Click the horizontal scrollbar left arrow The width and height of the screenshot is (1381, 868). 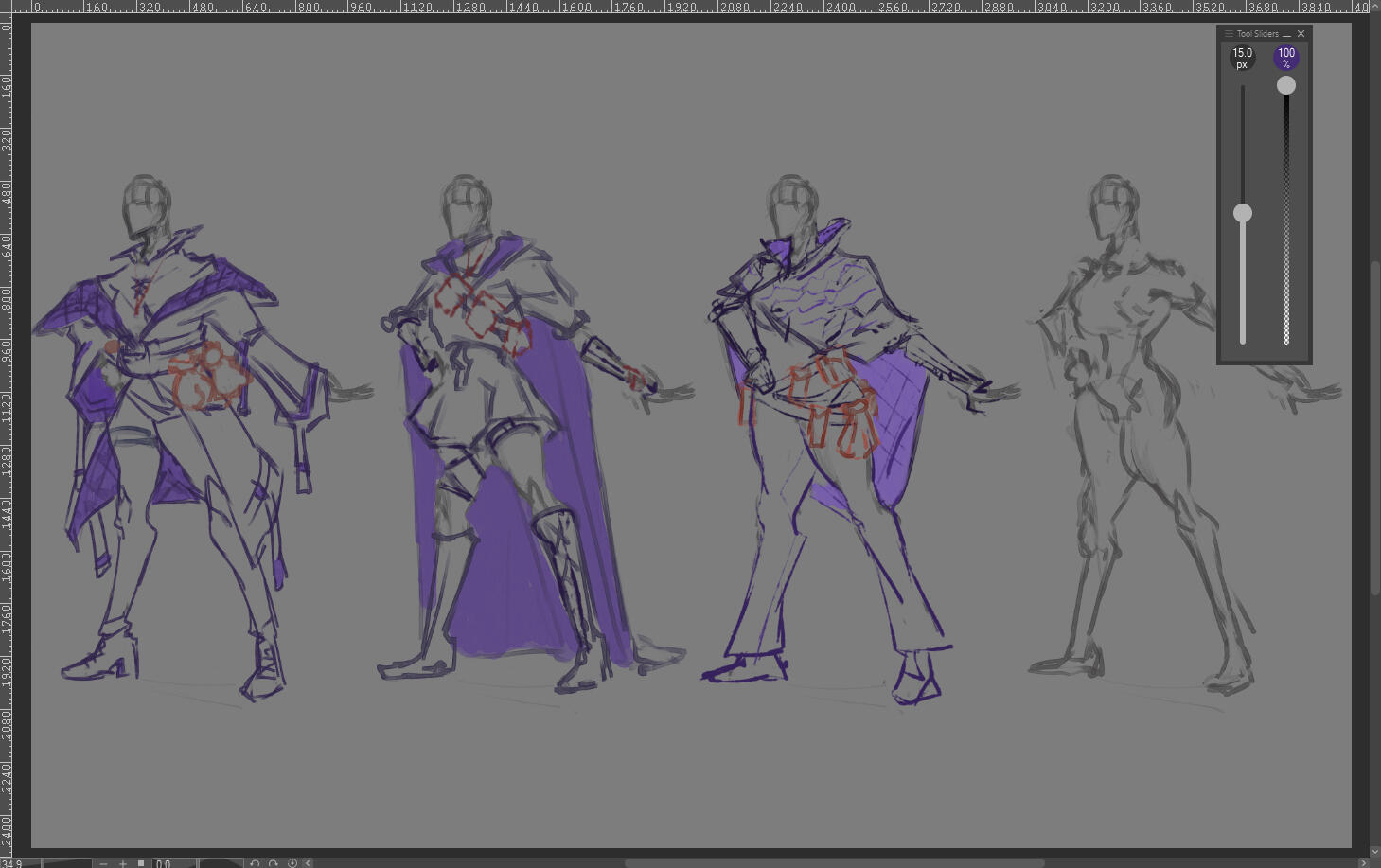point(308,862)
